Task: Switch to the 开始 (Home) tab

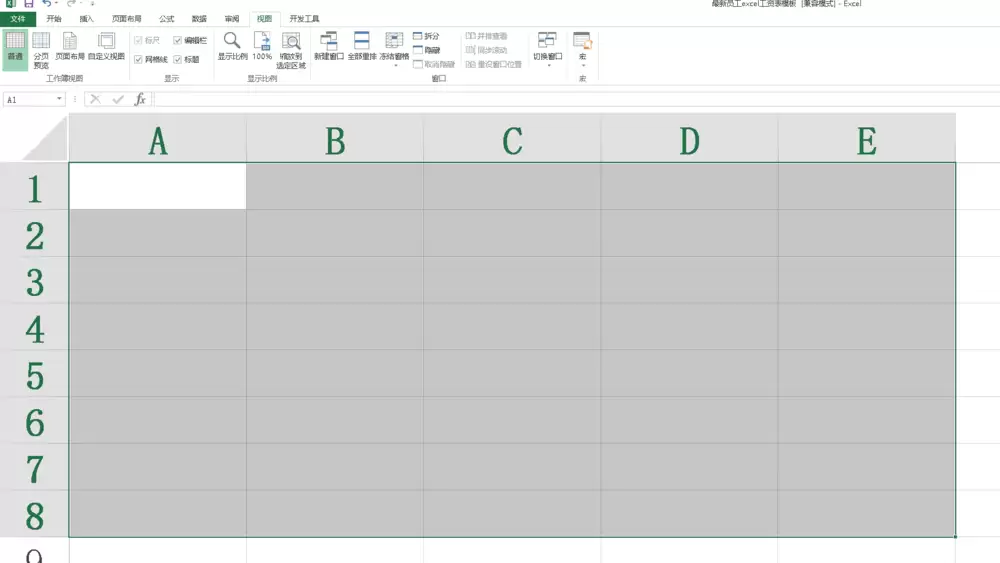Action: (x=54, y=18)
